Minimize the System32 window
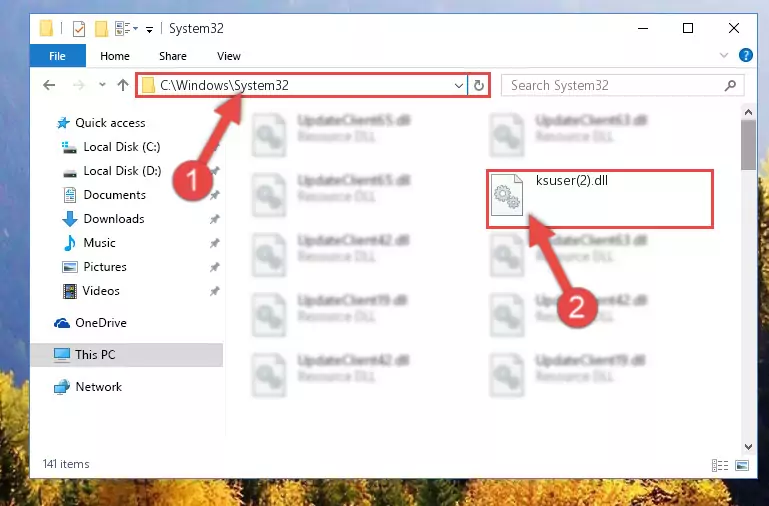 (643, 28)
